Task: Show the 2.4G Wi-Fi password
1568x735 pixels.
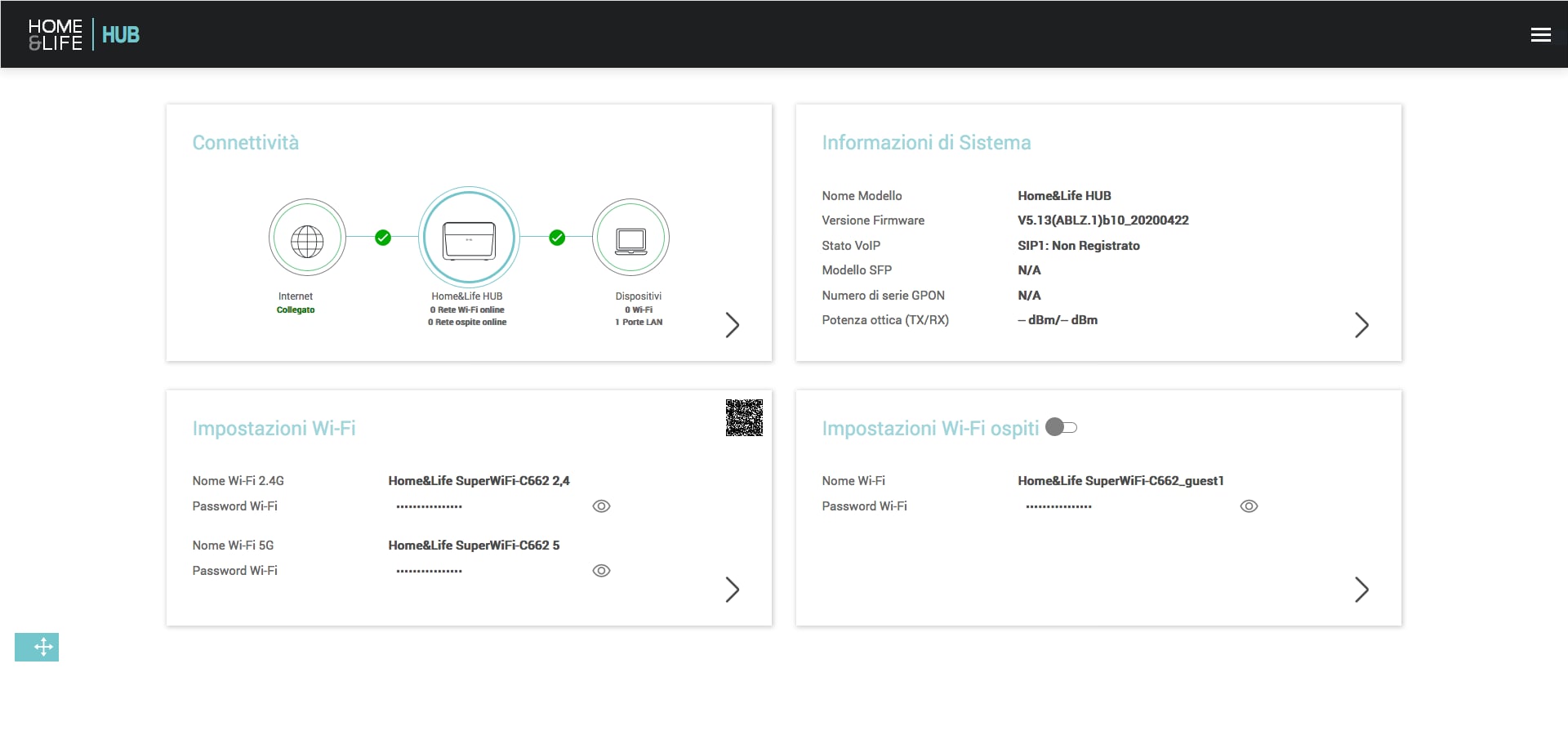Action: tap(601, 506)
